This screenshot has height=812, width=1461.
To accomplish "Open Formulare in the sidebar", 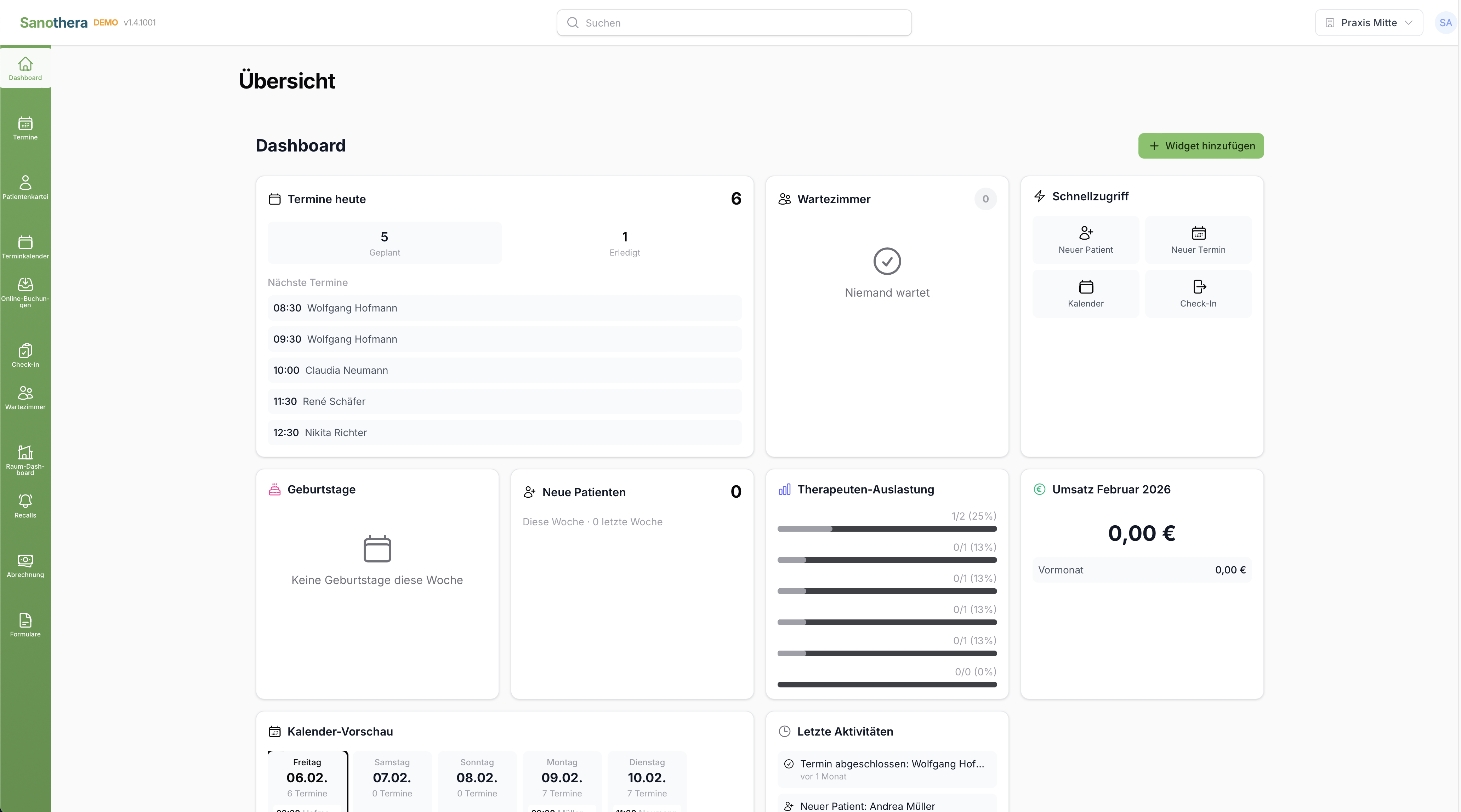I will point(25,625).
